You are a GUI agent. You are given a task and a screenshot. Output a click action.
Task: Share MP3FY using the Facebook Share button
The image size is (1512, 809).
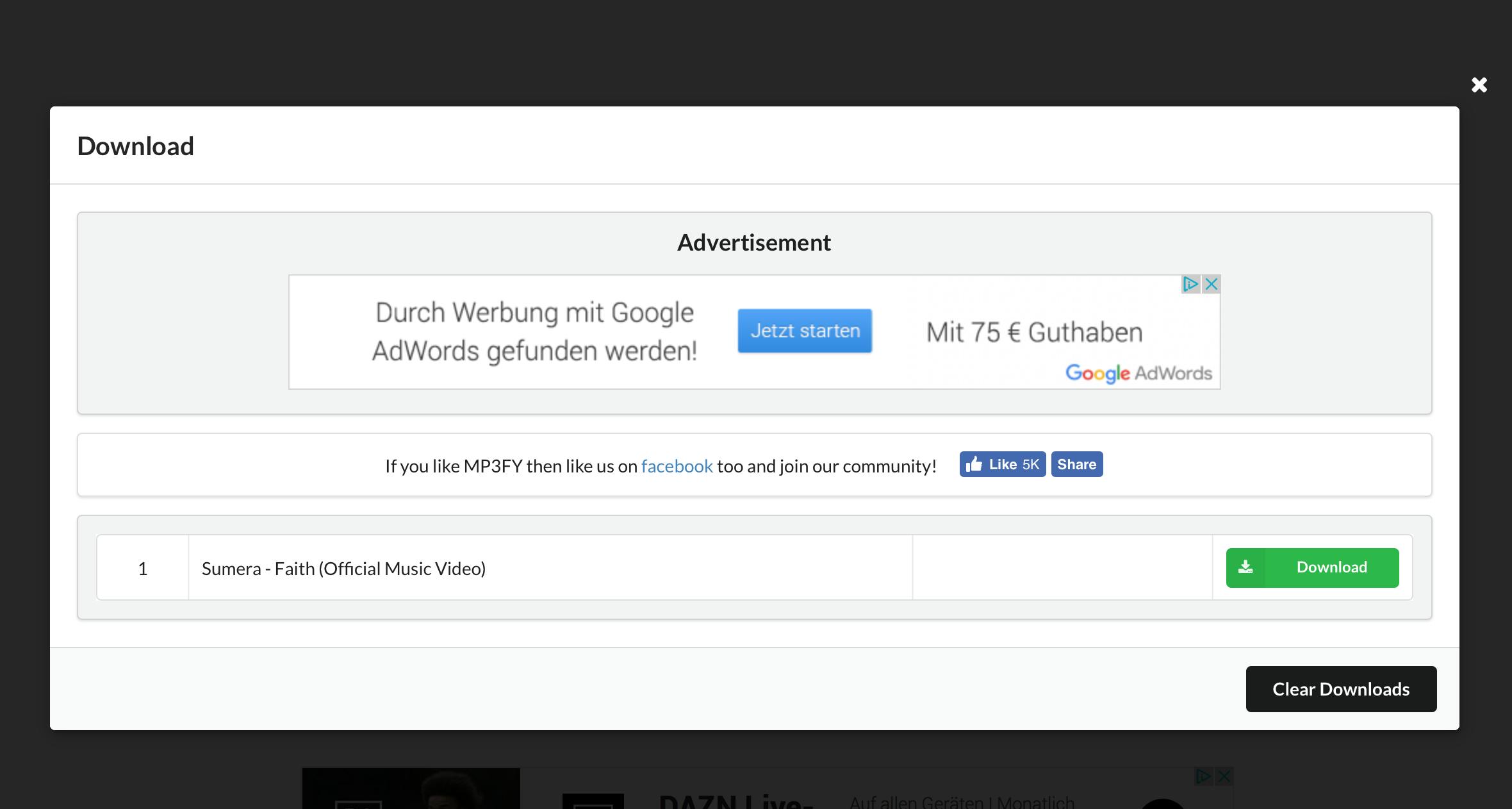point(1076,464)
